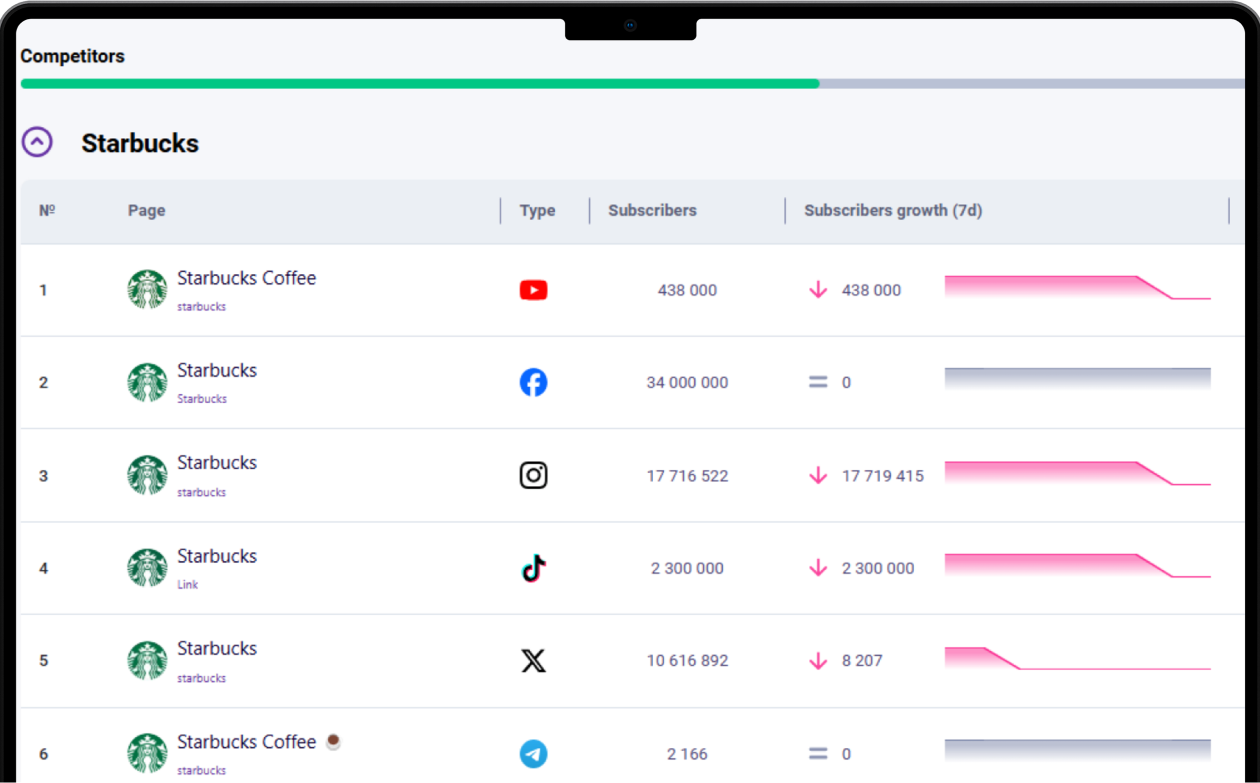Sort by Subscribers growth (7d) header

point(893,210)
